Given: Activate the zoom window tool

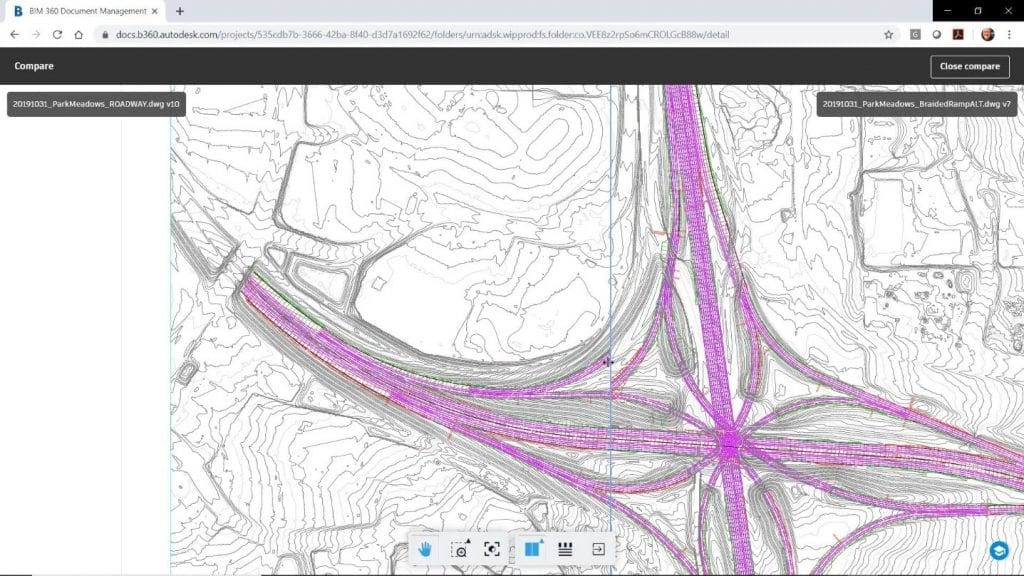Looking at the screenshot, I should [459, 549].
